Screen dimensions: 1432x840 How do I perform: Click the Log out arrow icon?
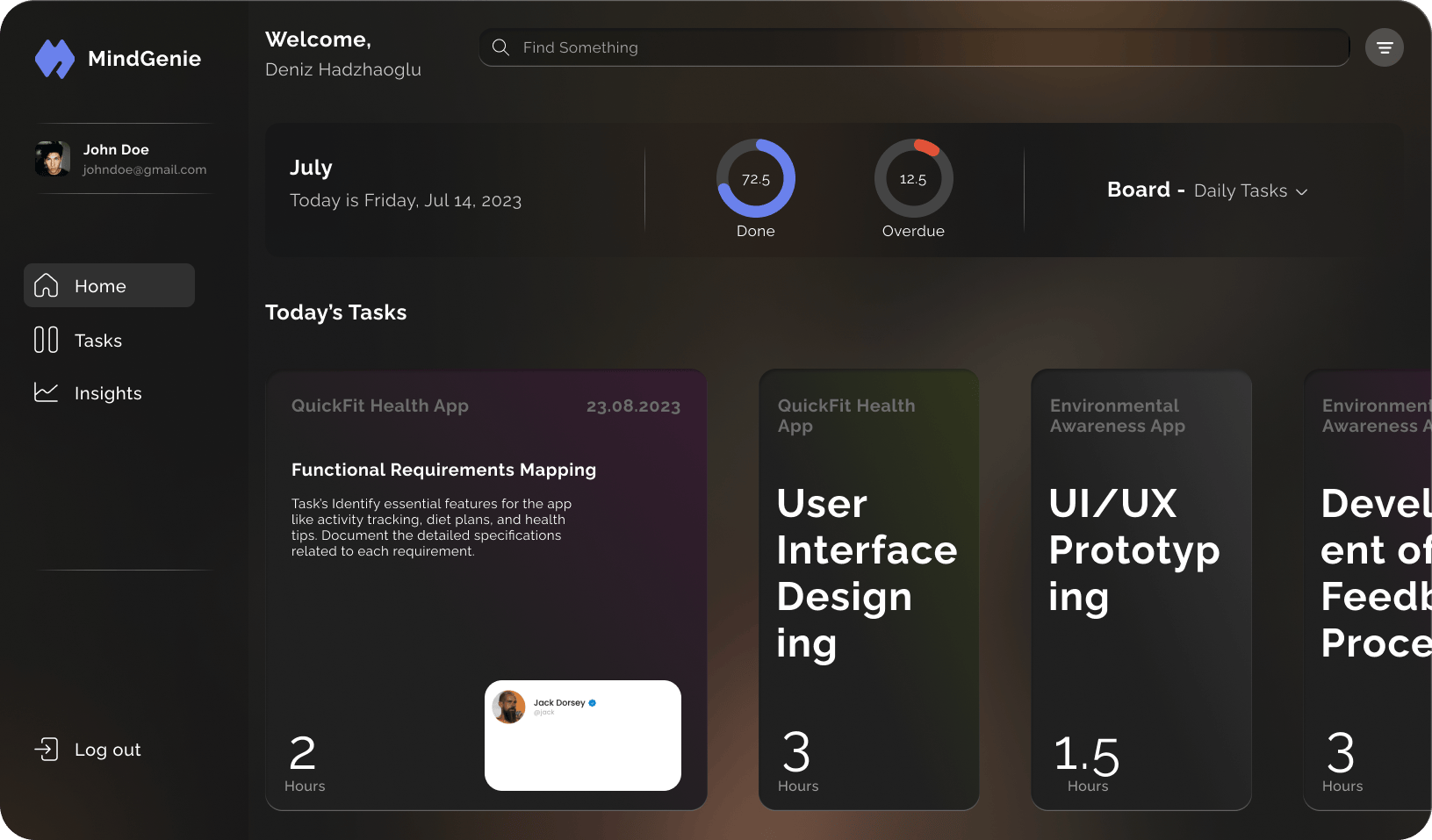tap(46, 749)
